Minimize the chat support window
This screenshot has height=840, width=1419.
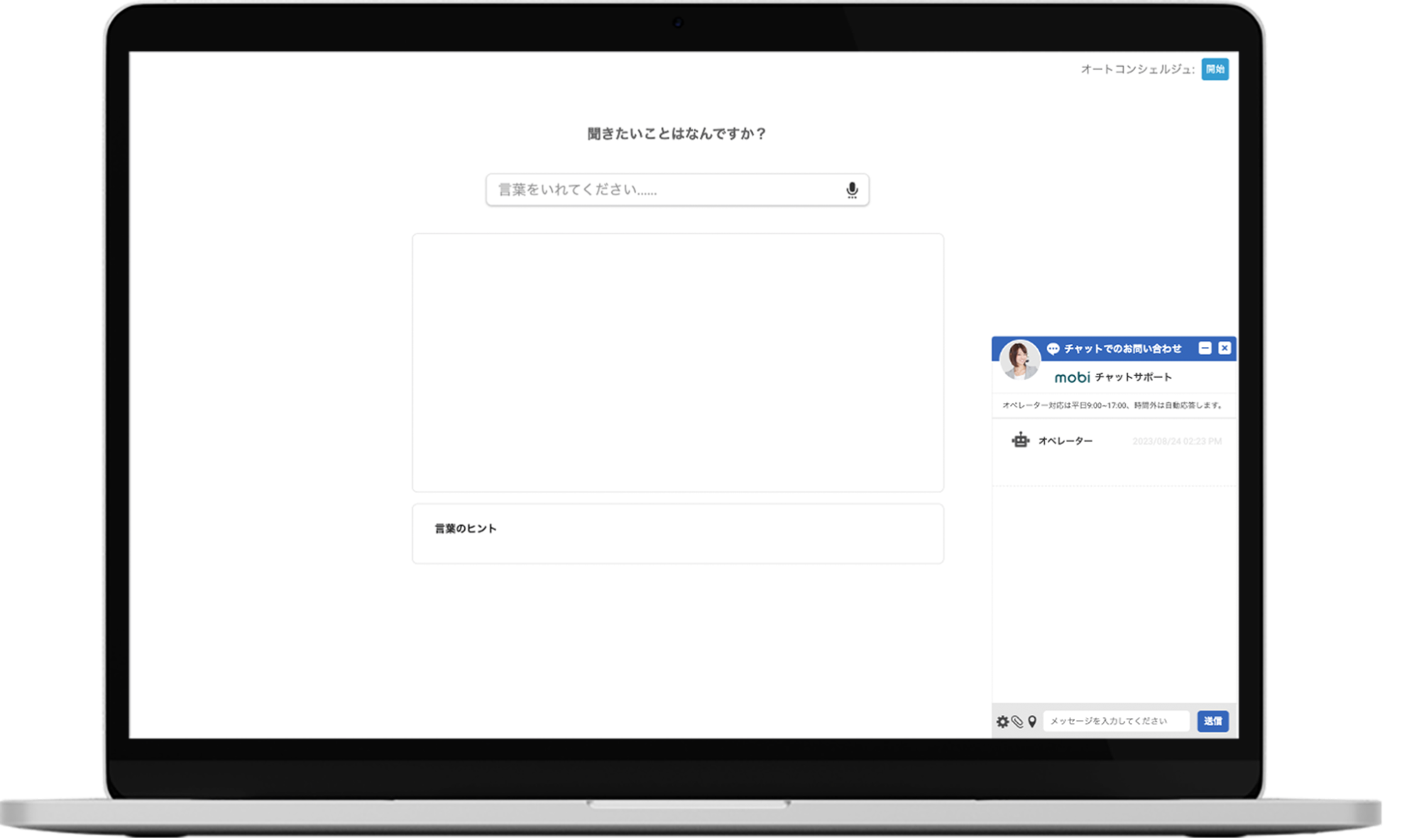point(1204,348)
